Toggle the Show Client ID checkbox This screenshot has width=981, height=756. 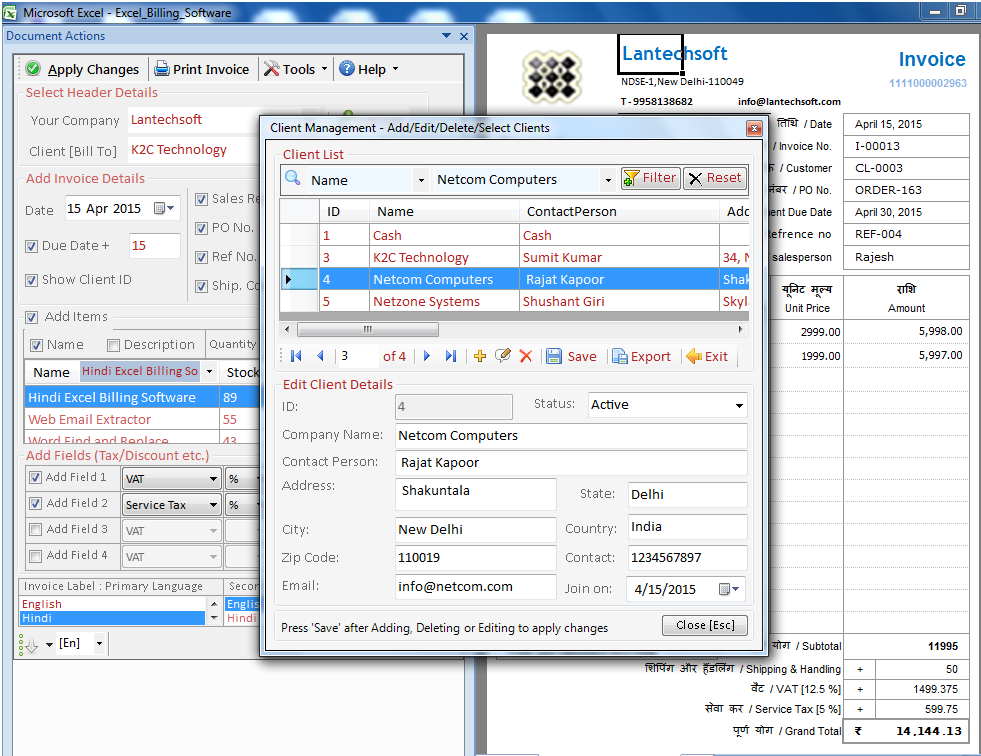31,280
